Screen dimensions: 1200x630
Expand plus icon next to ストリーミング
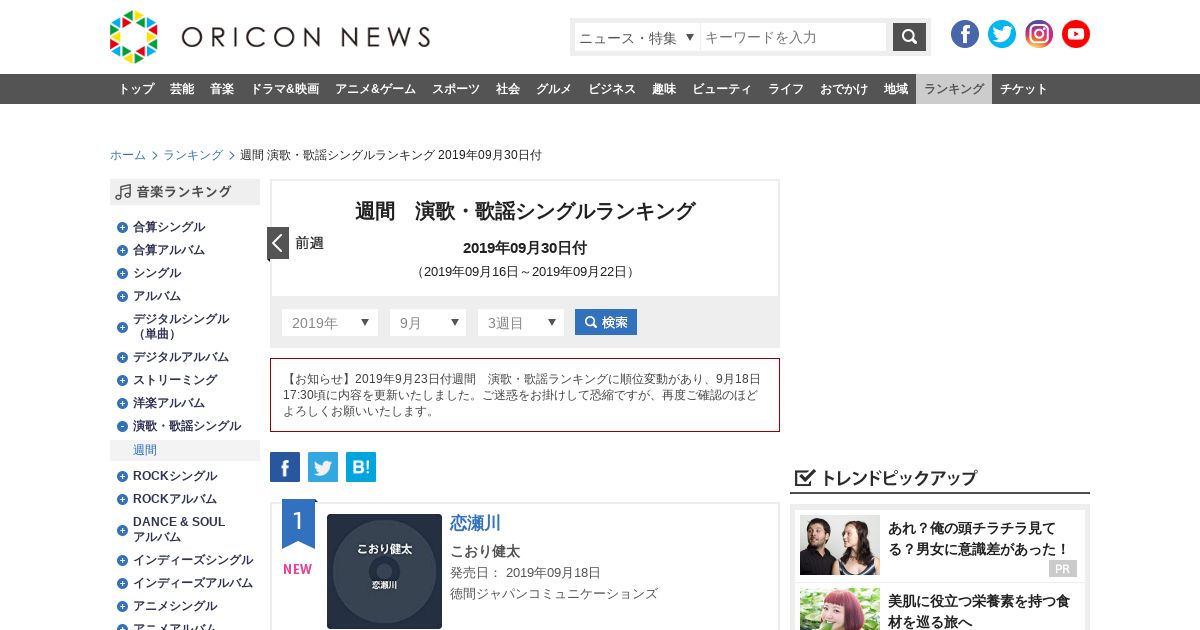click(122, 380)
